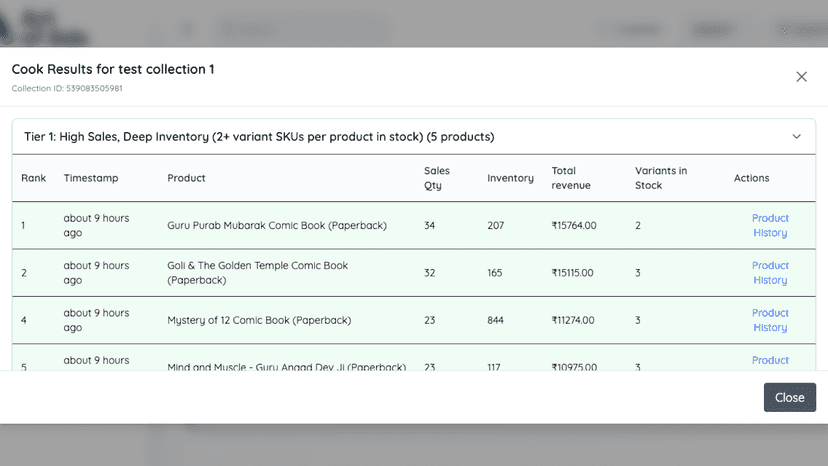
Task: Open Product History for Goli & Golden Temple
Action: point(770,273)
